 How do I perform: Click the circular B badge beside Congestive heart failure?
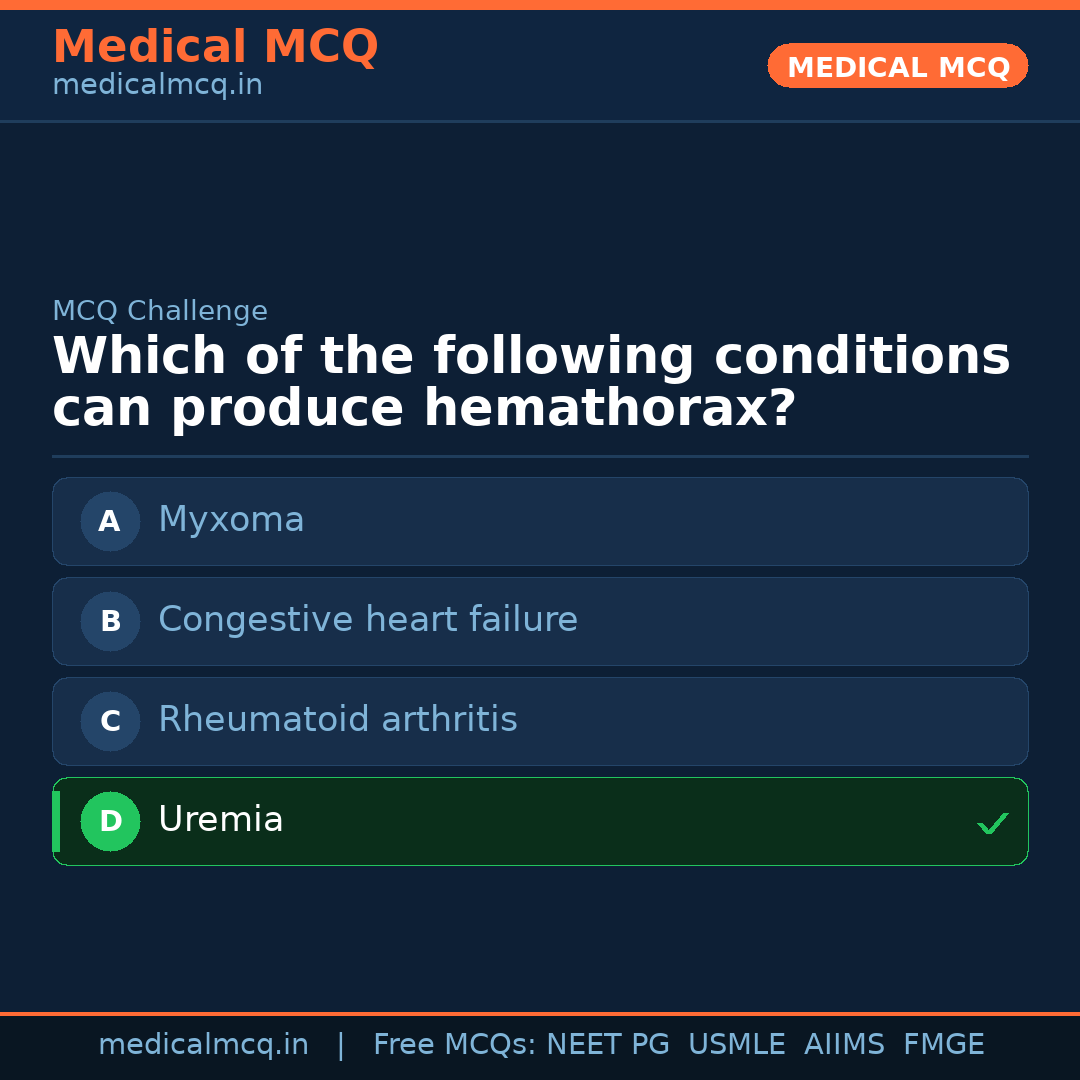pyautogui.click(x=110, y=621)
